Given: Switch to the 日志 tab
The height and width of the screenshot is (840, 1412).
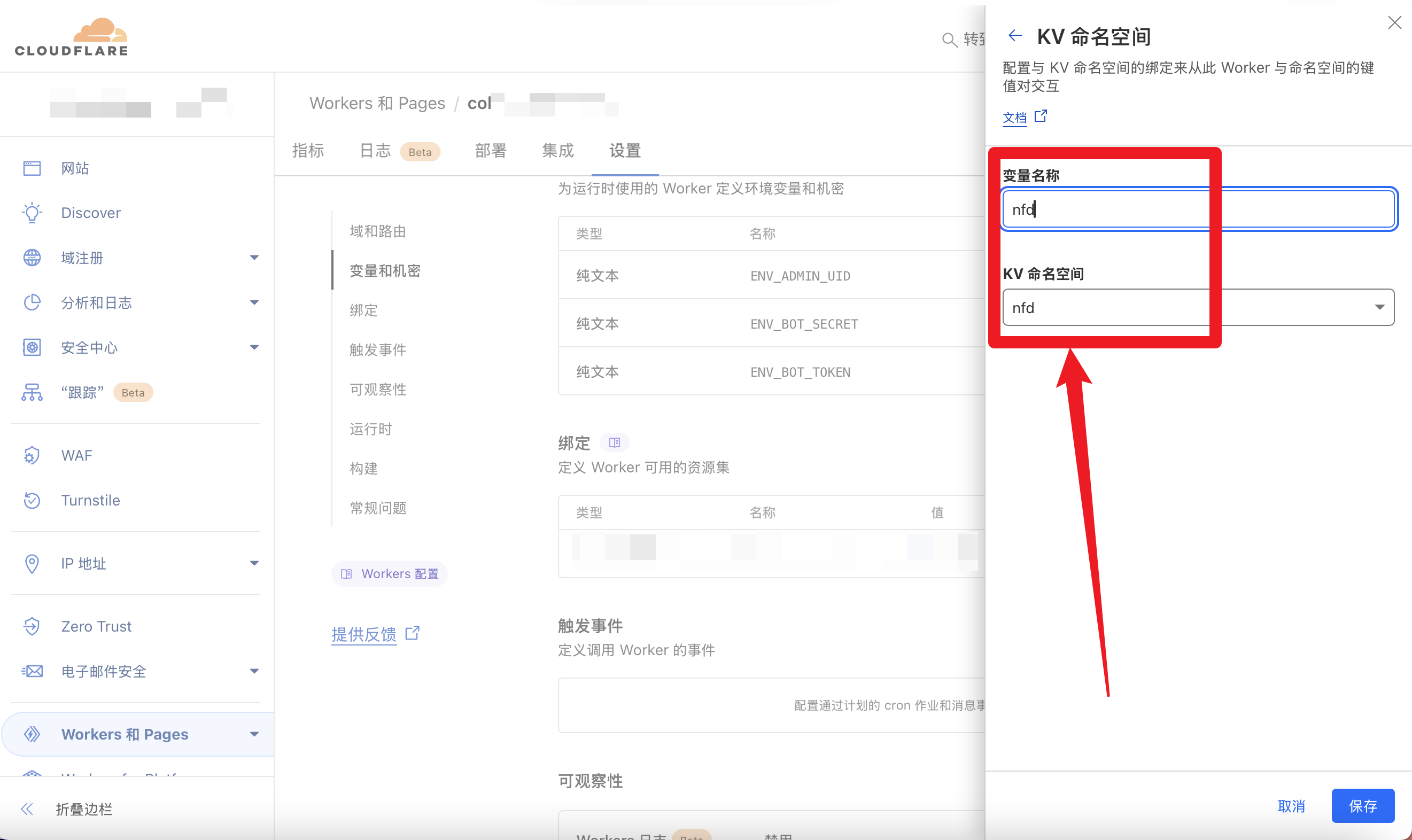Looking at the screenshot, I should (x=375, y=151).
